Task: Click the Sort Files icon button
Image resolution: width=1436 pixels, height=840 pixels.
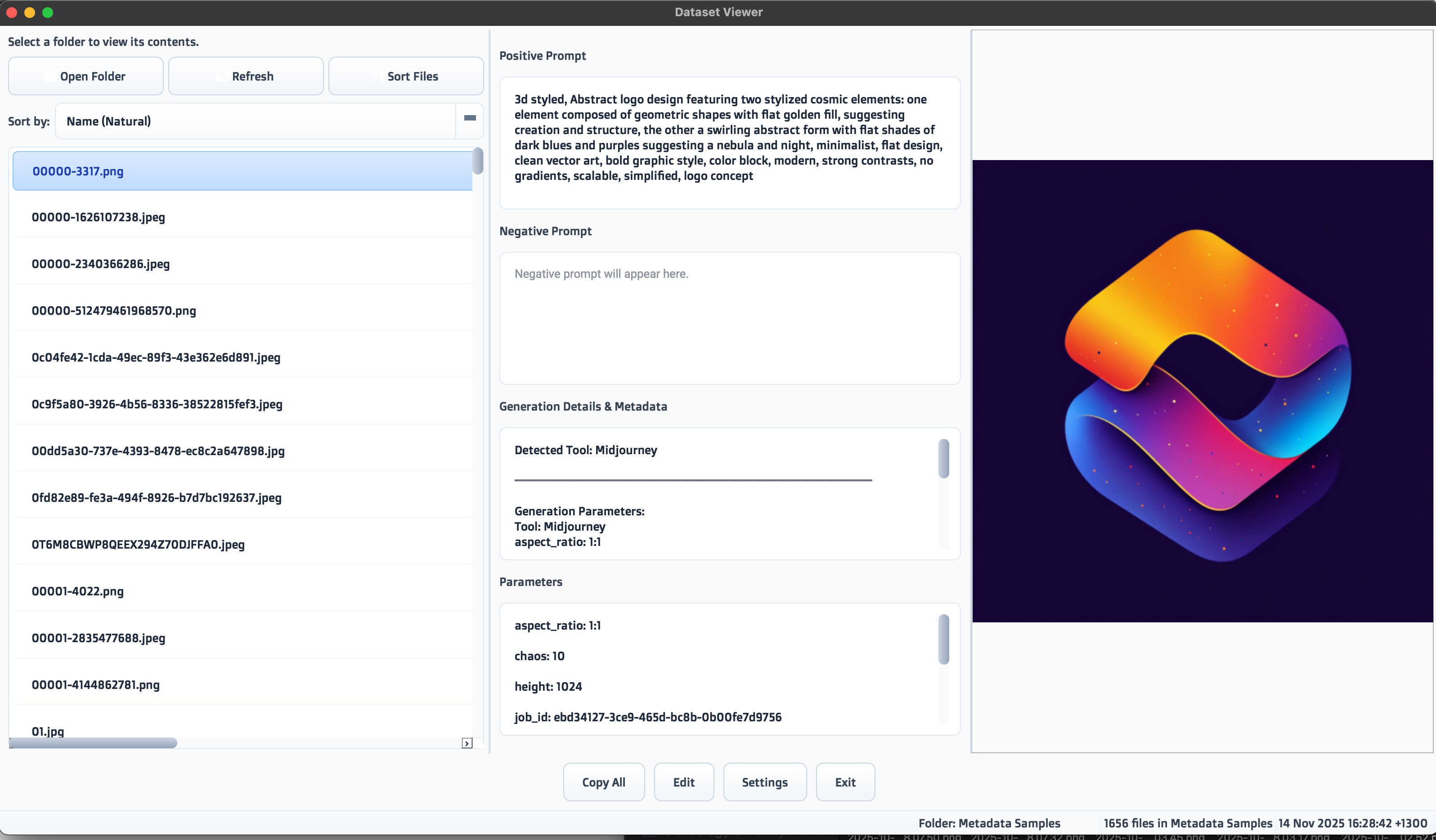Action: 406,76
